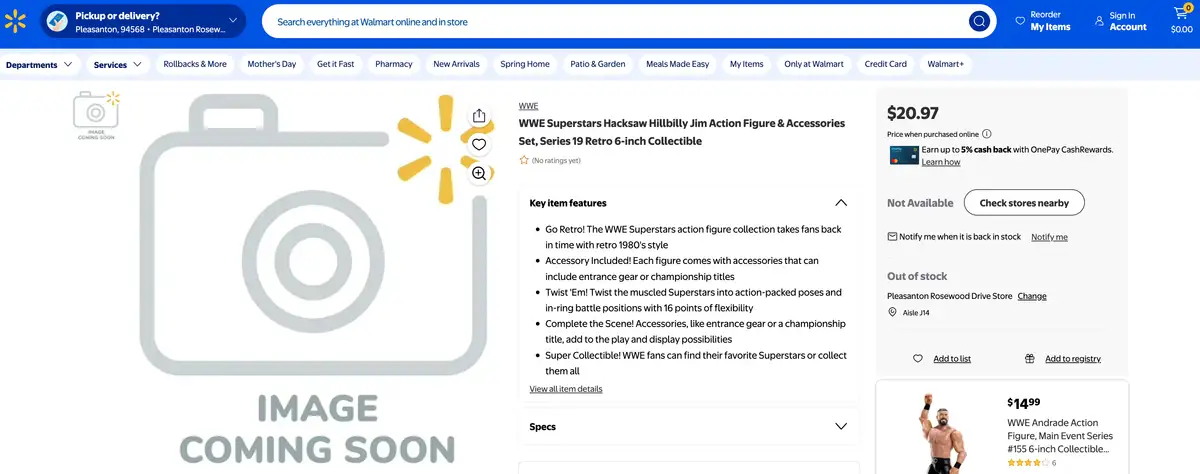Click Check stores nearby button

pos(1023,203)
